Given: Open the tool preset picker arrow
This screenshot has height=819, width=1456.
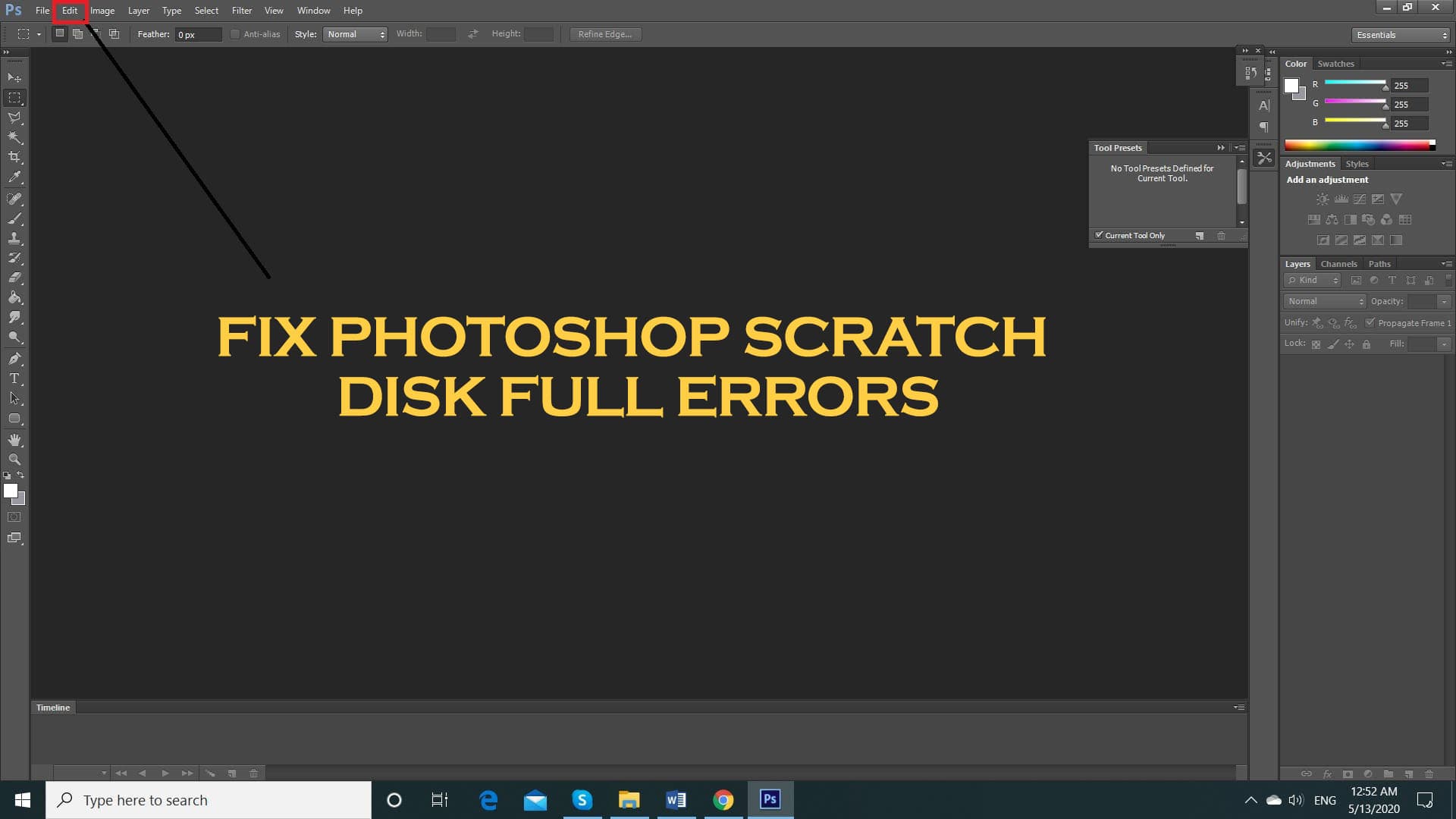Looking at the screenshot, I should (39, 34).
